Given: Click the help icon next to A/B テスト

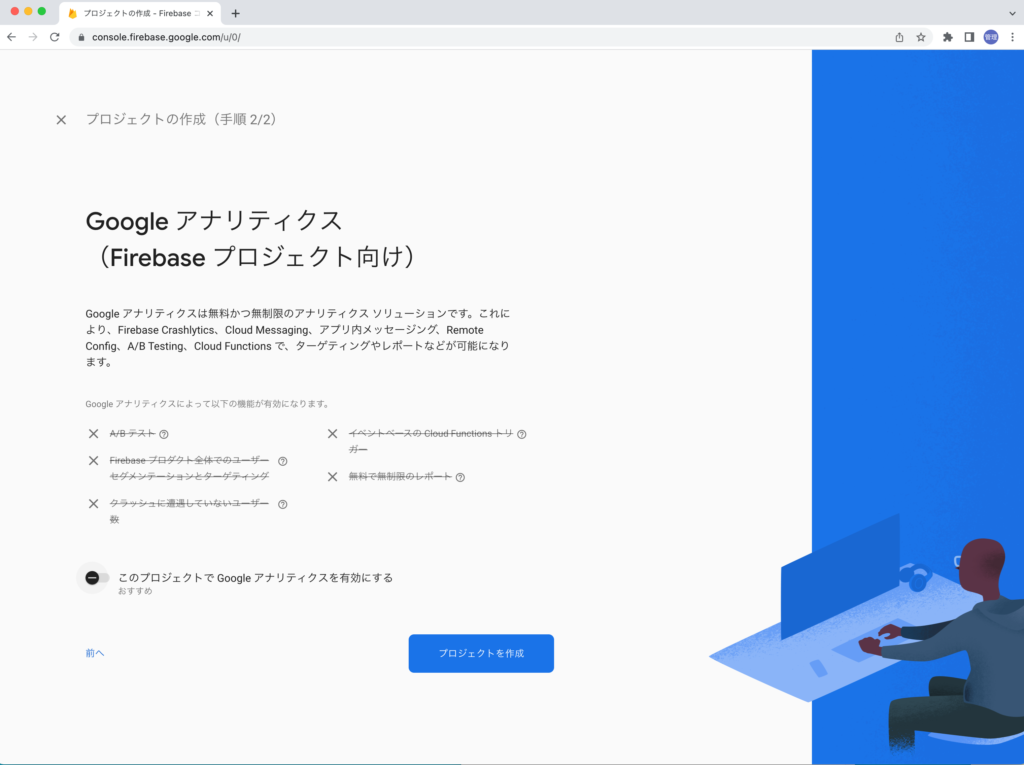Looking at the screenshot, I should (x=164, y=434).
